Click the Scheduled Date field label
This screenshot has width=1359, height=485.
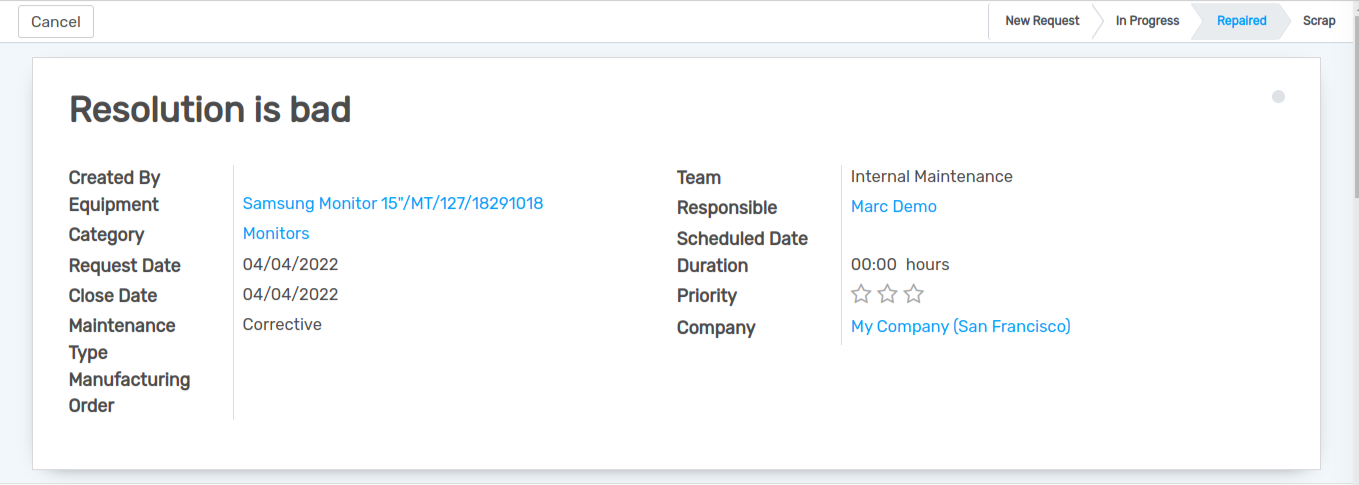(742, 239)
